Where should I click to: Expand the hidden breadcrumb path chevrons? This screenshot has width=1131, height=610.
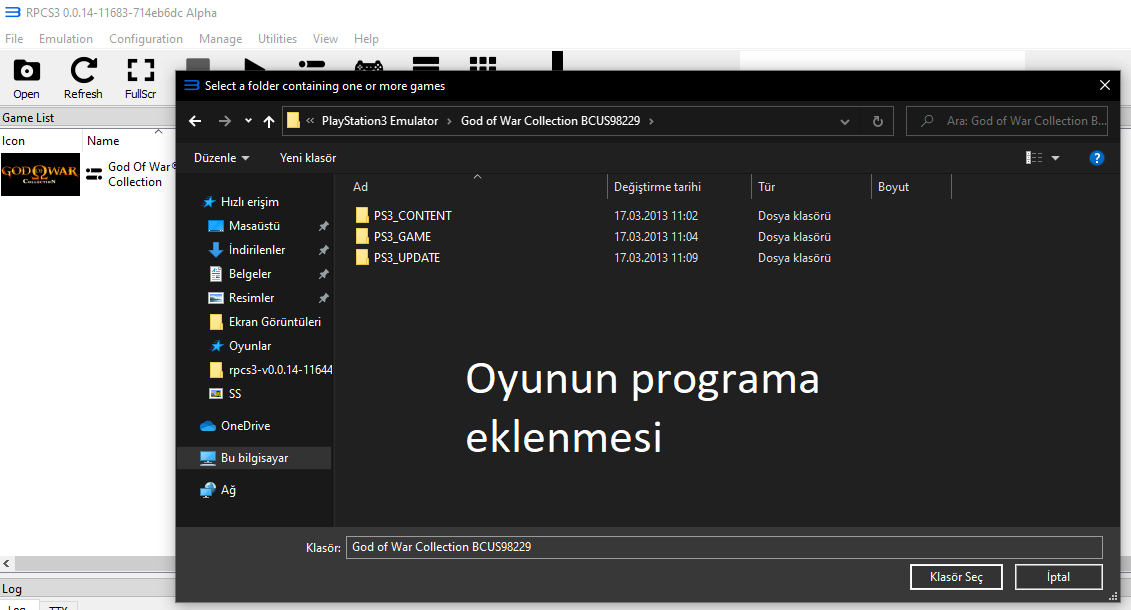pyautogui.click(x=310, y=121)
